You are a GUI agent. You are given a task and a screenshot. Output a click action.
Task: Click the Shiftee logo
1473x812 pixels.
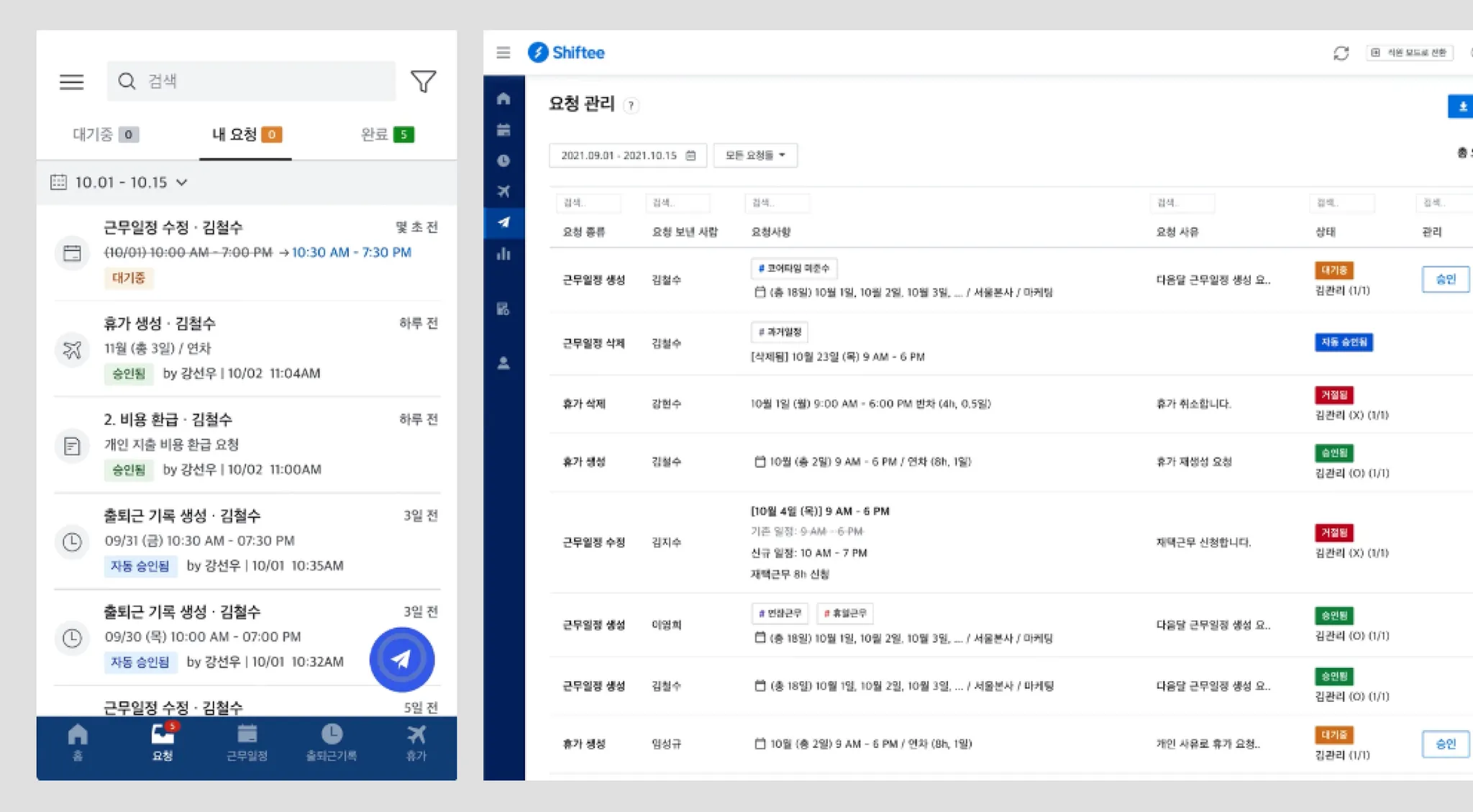click(x=567, y=53)
